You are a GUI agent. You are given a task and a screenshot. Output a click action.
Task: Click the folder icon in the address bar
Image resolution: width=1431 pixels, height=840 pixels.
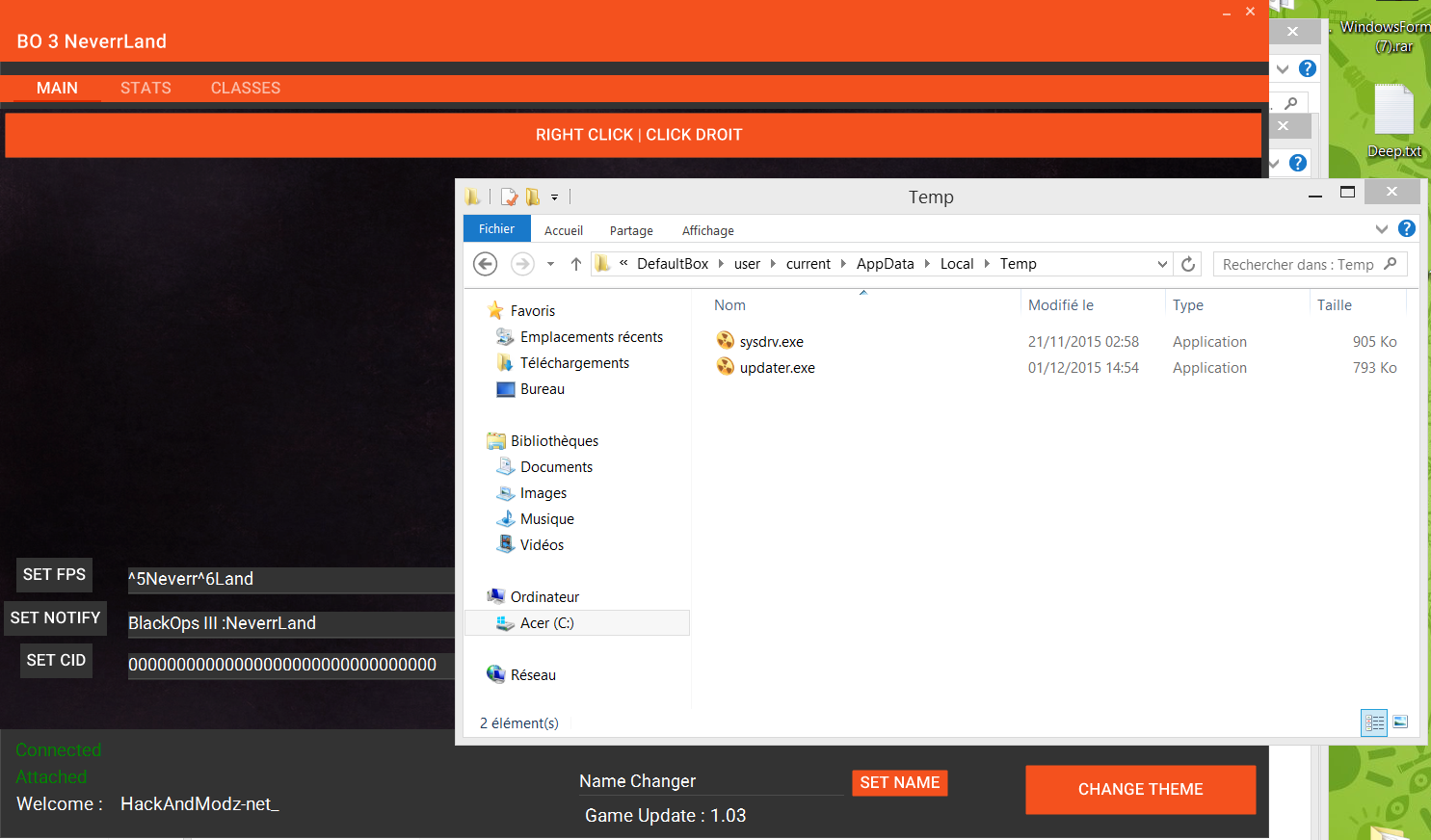tap(602, 264)
